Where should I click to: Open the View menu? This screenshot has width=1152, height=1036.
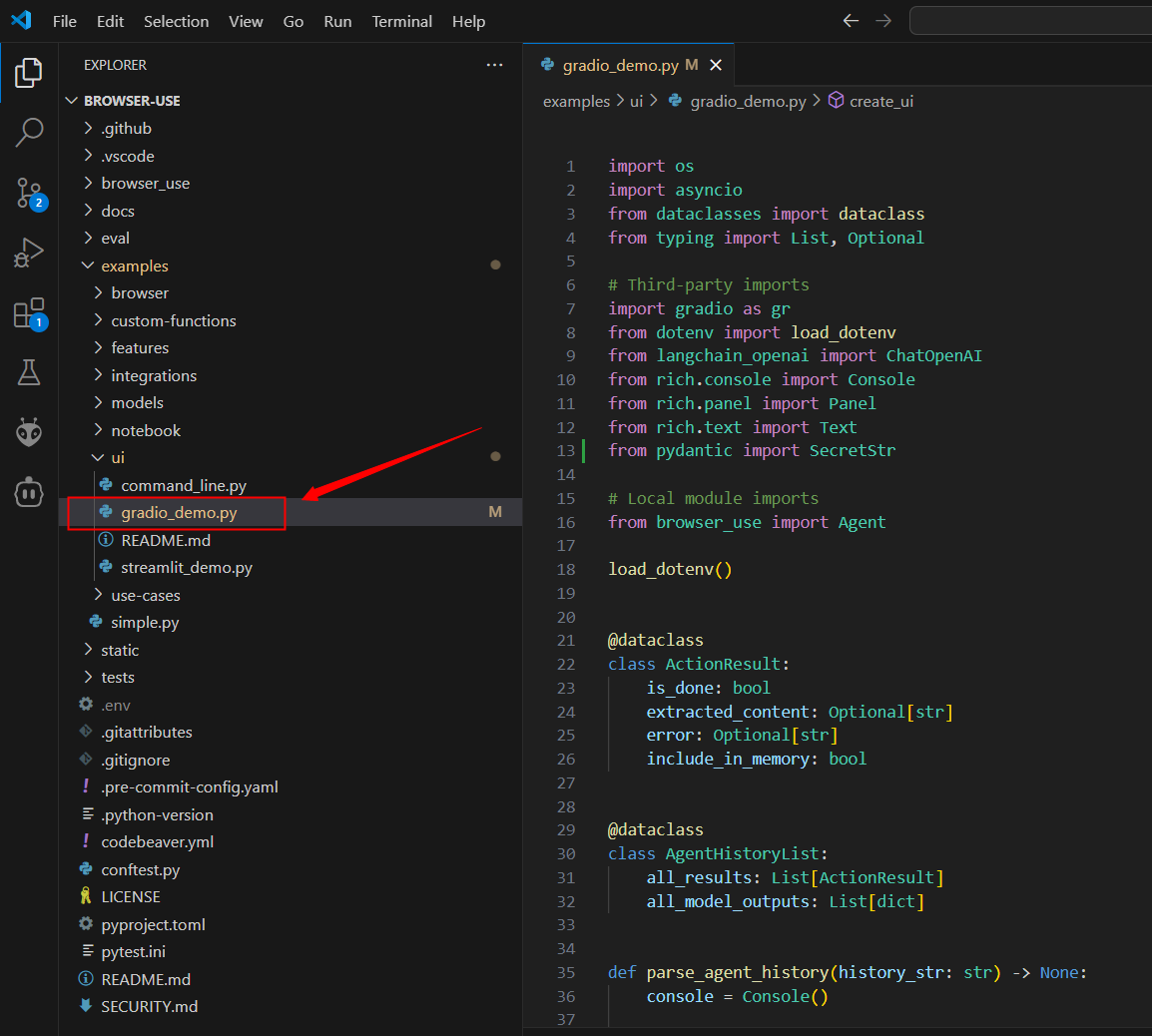246,21
